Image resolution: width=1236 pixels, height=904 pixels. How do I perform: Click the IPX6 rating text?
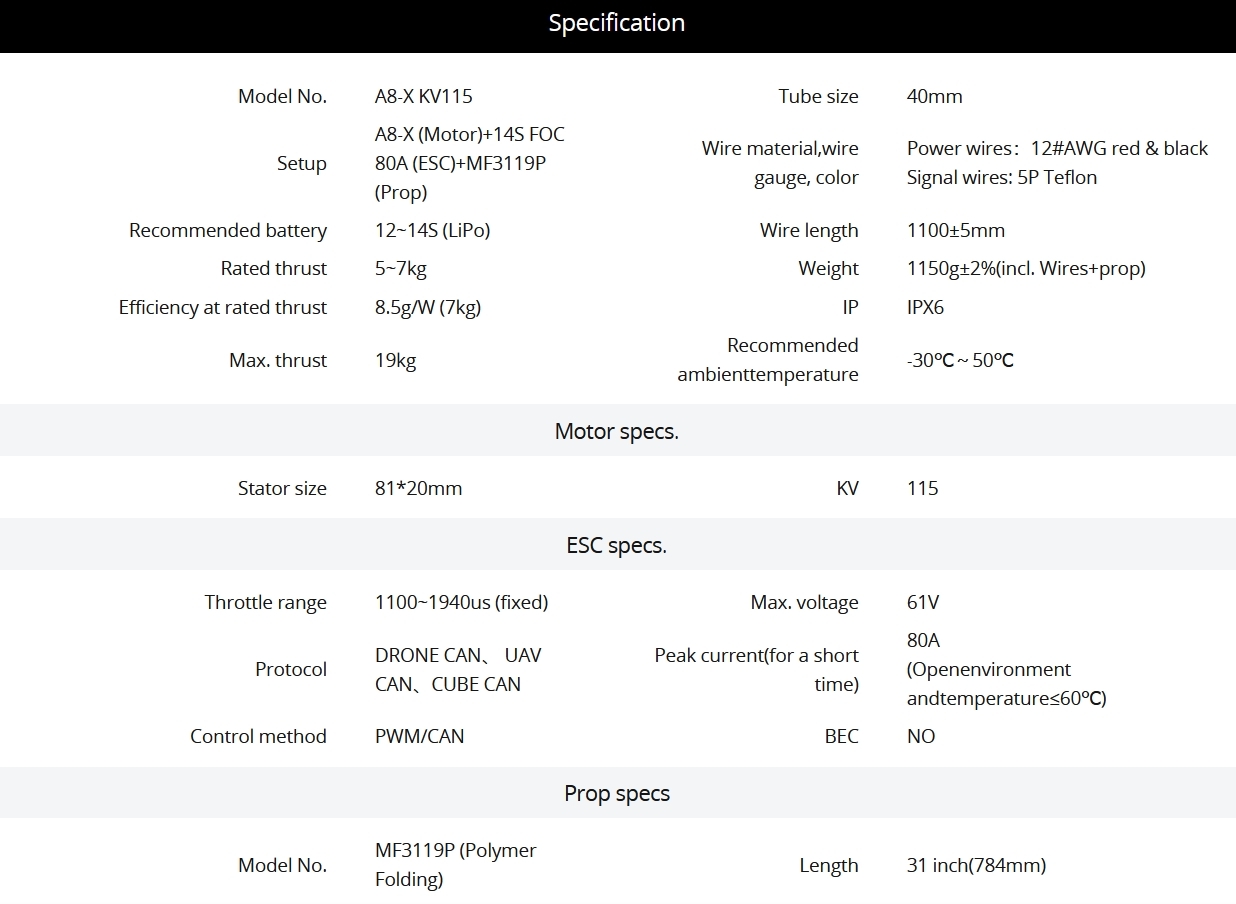(x=926, y=308)
